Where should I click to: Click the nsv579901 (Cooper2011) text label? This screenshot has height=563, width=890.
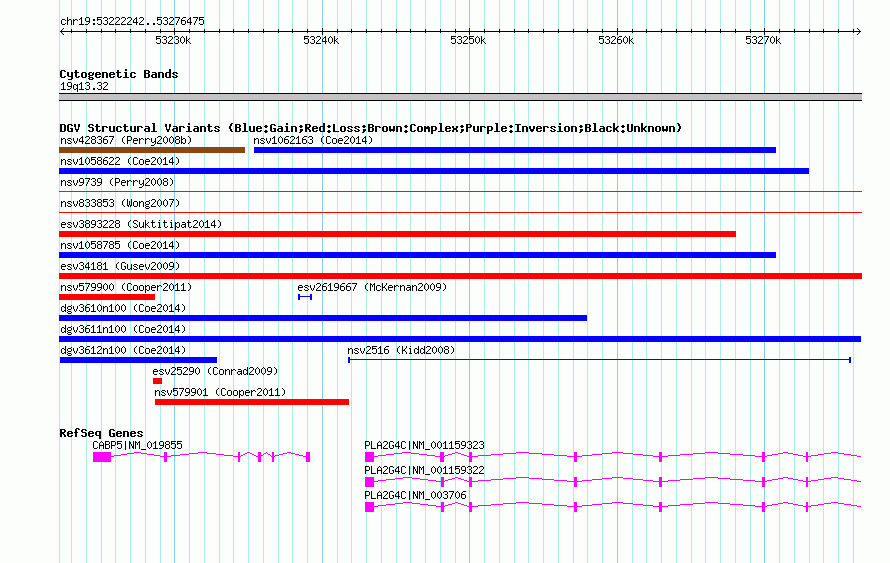pyautogui.click(x=220, y=392)
